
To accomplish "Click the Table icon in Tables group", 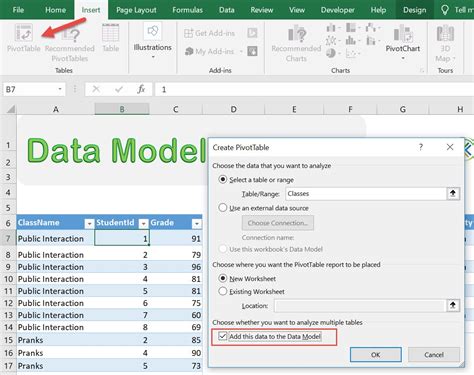I will point(110,33).
